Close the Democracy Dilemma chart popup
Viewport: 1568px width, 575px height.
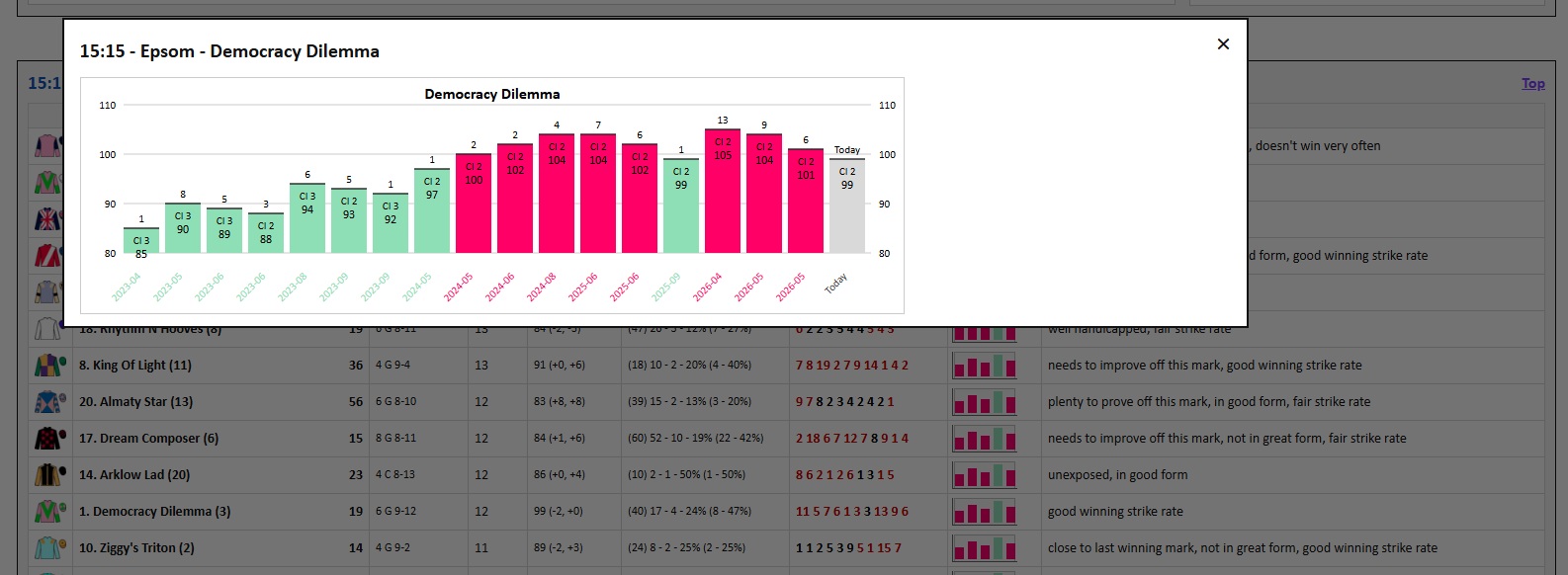[x=1223, y=43]
